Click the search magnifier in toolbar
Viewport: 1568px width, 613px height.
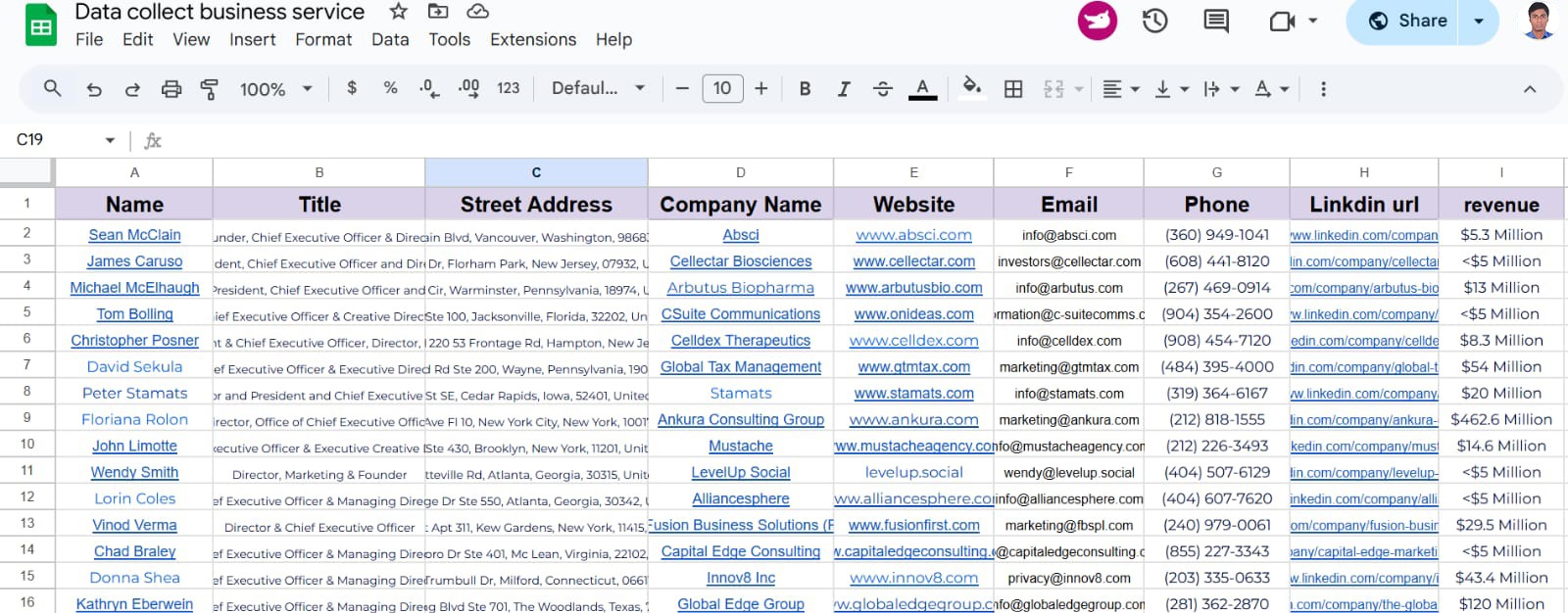pos(53,89)
